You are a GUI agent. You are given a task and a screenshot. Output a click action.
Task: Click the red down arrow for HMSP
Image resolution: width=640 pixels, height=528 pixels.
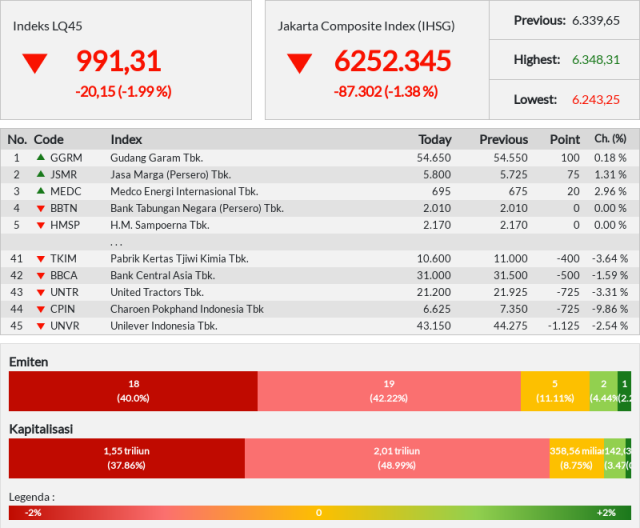(40, 225)
